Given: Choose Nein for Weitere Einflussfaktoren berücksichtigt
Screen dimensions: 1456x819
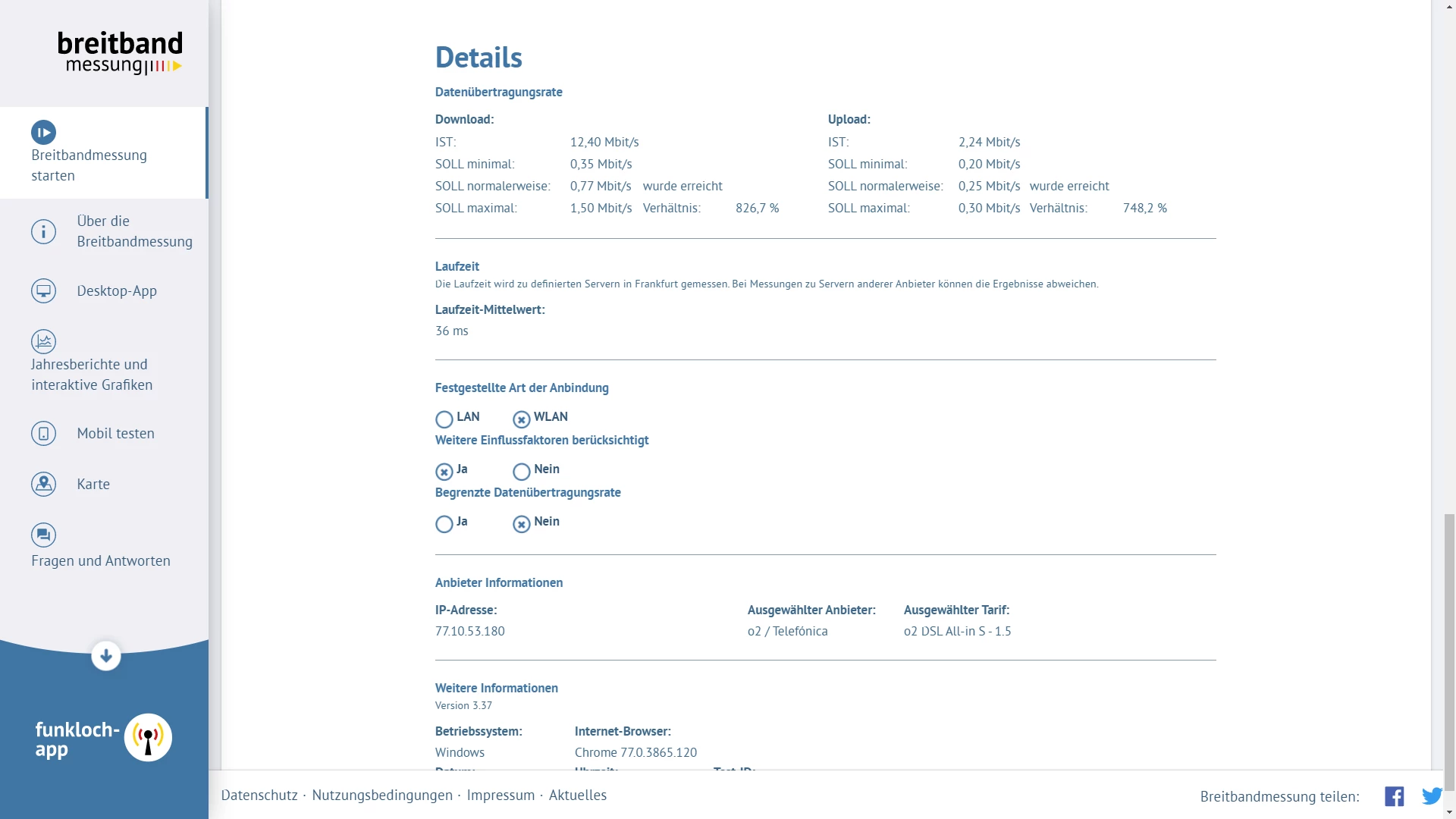Looking at the screenshot, I should pyautogui.click(x=522, y=472).
